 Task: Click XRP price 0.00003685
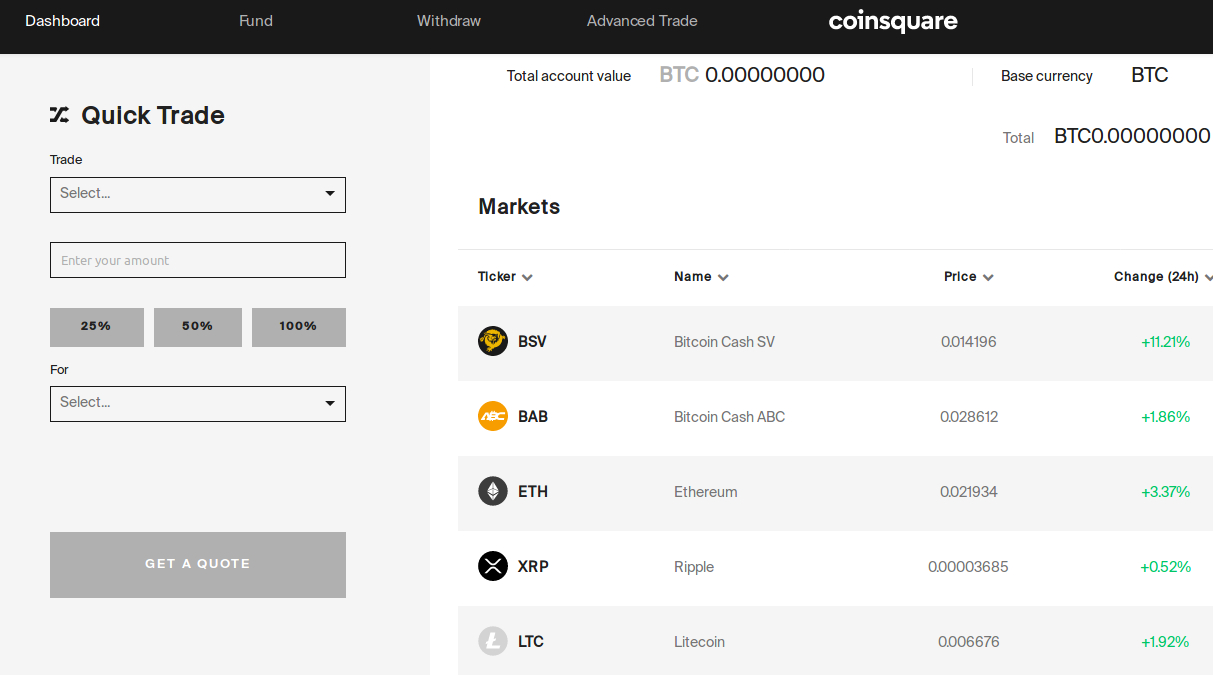(x=968, y=567)
